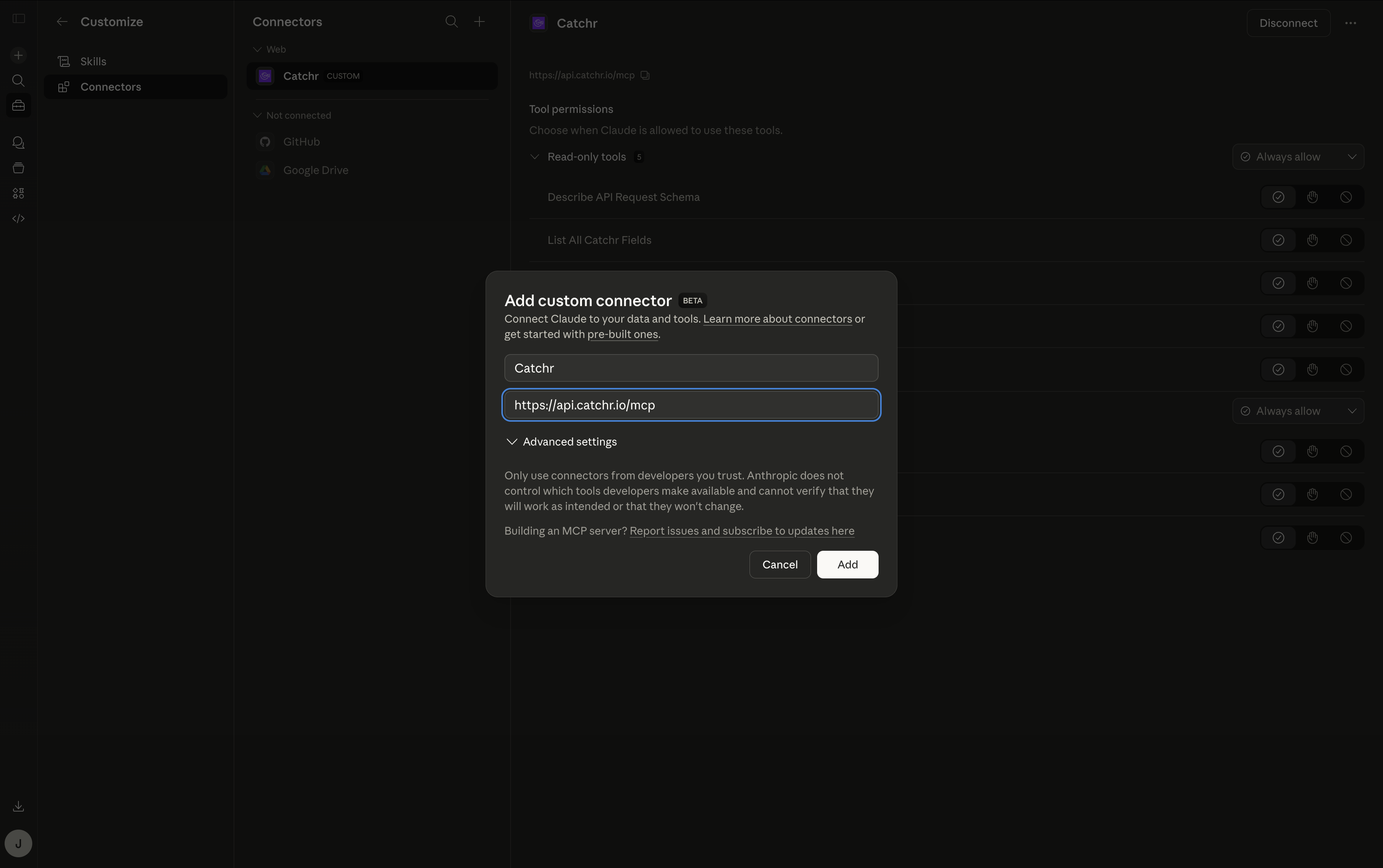The height and width of the screenshot is (868, 1383).
Task: Click the download icon in left sidebar
Action: (x=18, y=807)
